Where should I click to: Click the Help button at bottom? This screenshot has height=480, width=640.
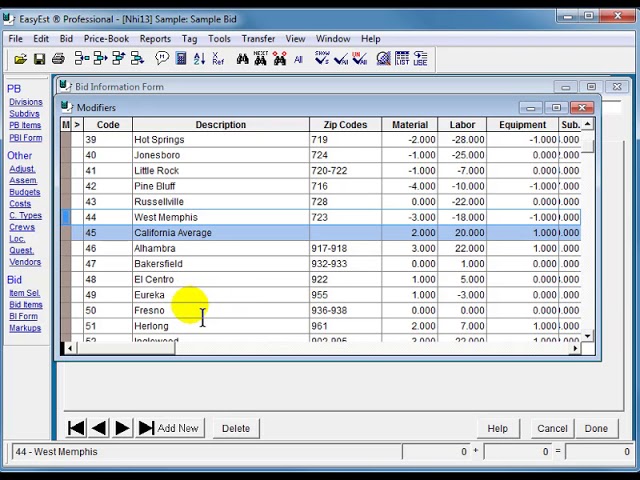(498, 429)
